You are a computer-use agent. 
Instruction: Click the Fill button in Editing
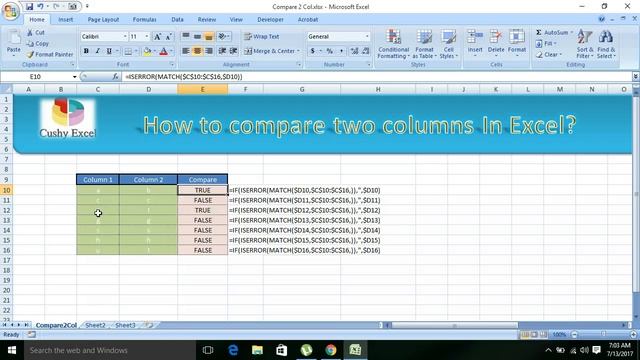point(546,43)
